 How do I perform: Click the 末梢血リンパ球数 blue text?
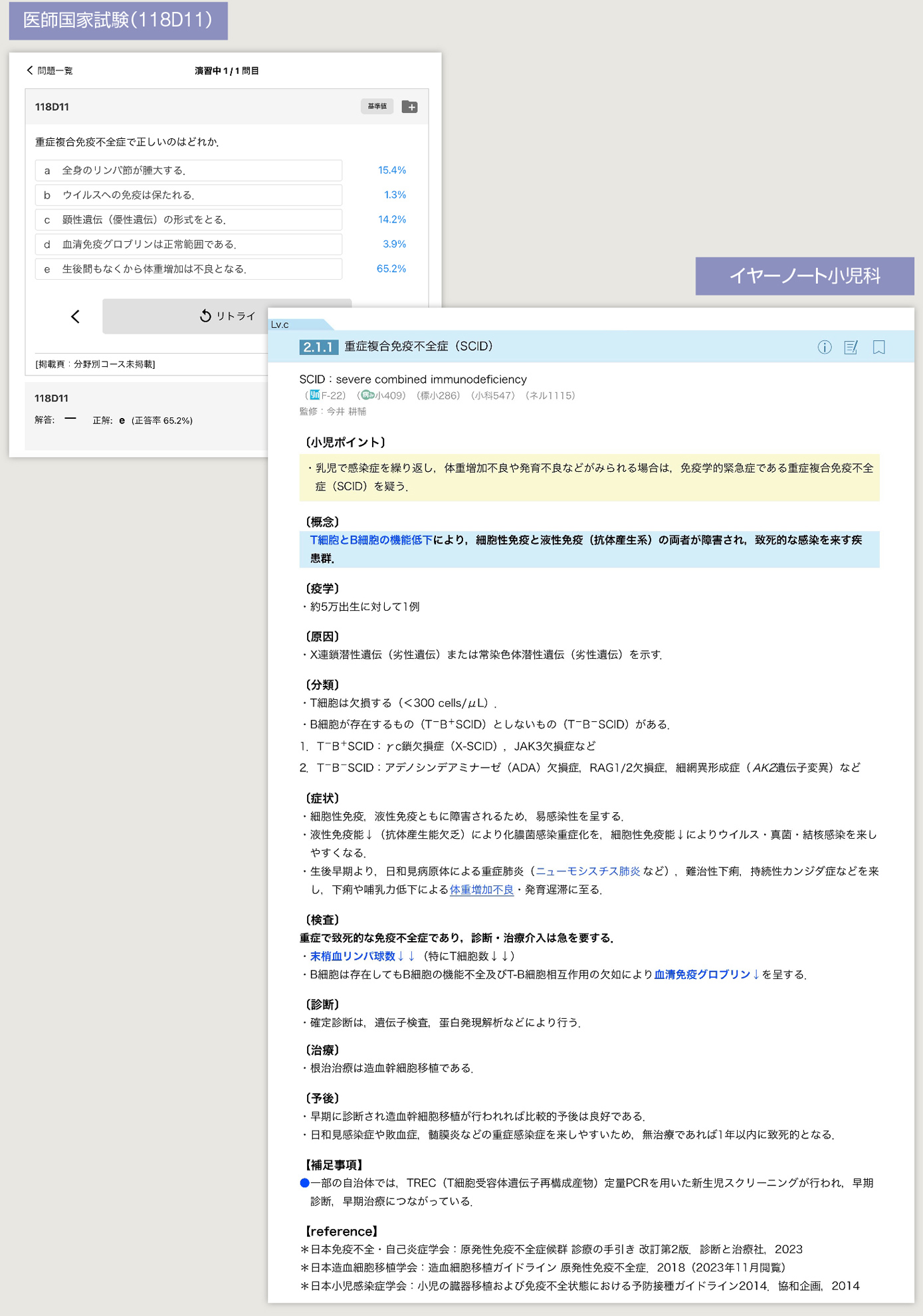point(353,956)
